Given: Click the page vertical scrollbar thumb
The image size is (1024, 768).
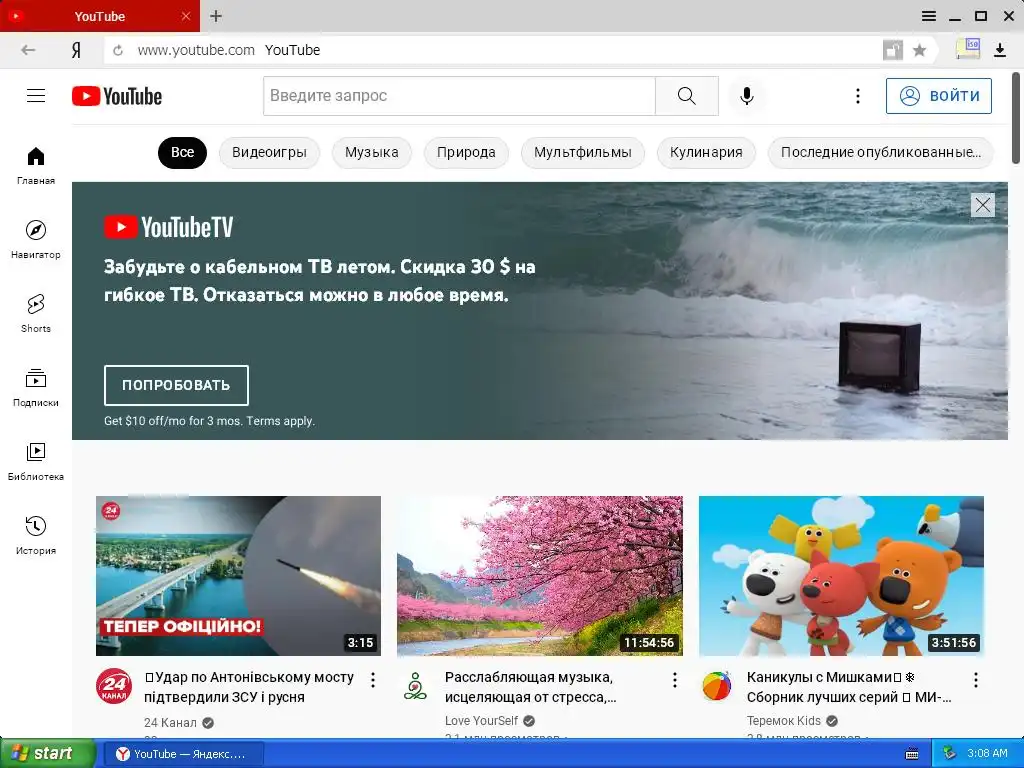Looking at the screenshot, I should [1016, 118].
